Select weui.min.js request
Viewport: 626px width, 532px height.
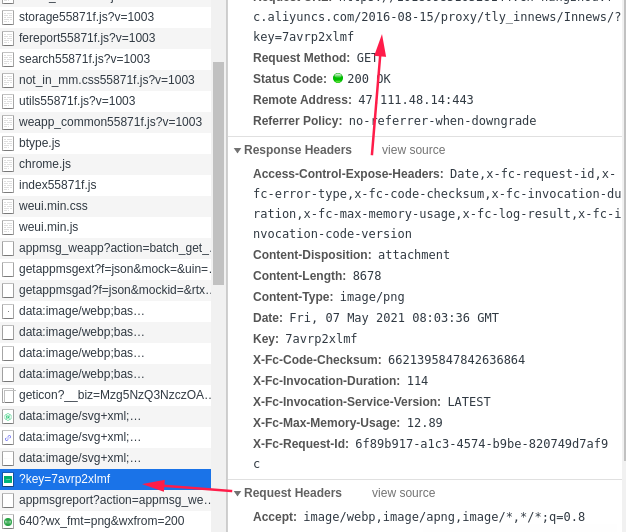coord(106,227)
